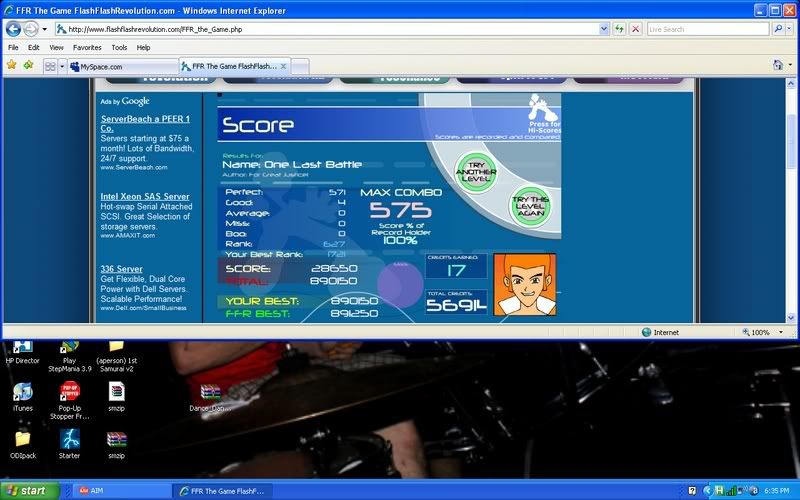This screenshot has width=800, height=500.
Task: Expand the address bar URL dropdown
Action: 604,29
